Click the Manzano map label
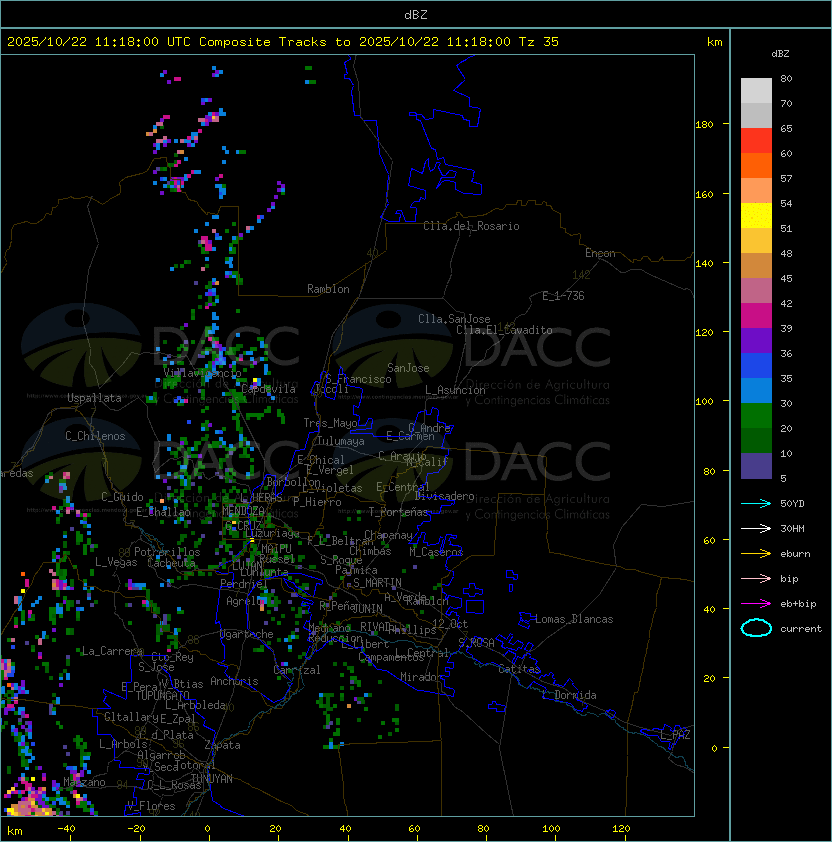 coord(84,782)
